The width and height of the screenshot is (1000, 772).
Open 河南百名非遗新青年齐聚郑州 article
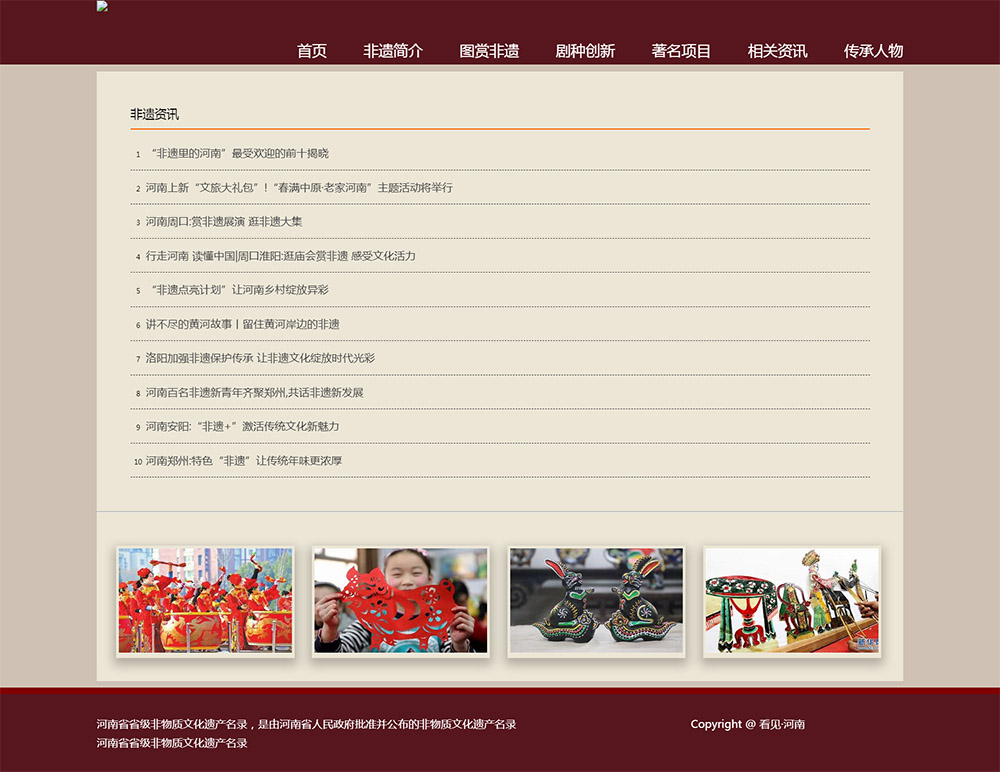coord(254,392)
